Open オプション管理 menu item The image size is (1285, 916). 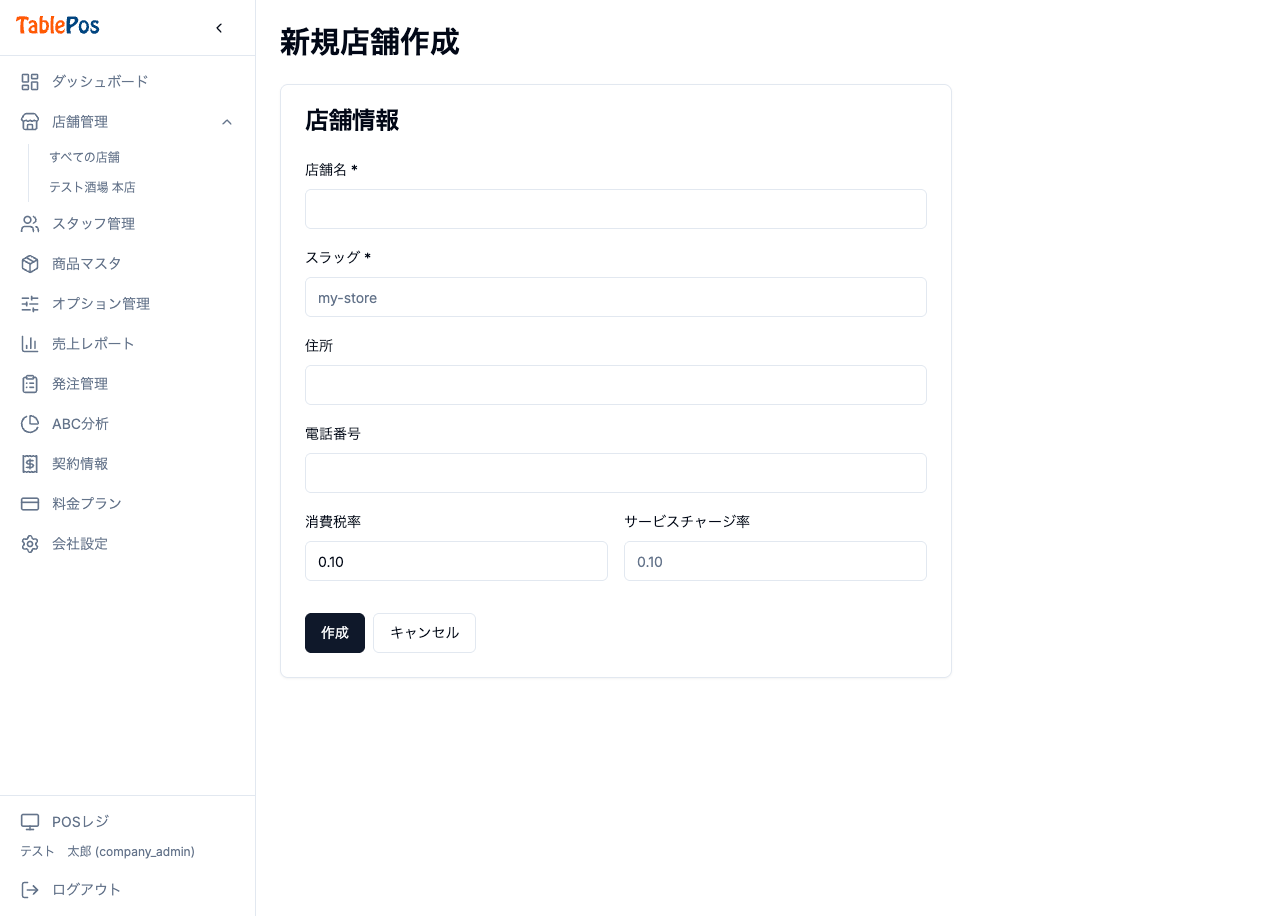point(127,304)
